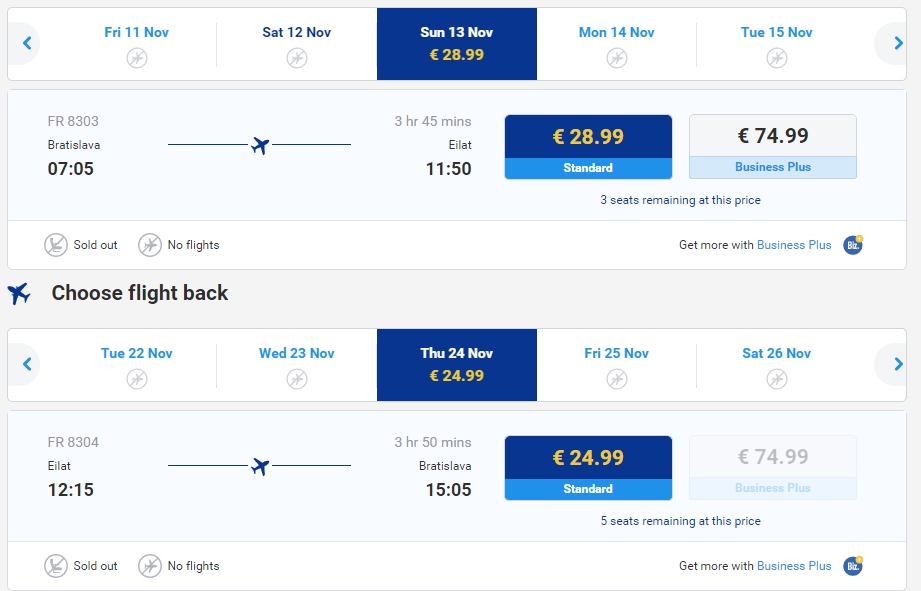Click the airplane icon beside Choose flight back
The image size is (921, 591).
19,293
